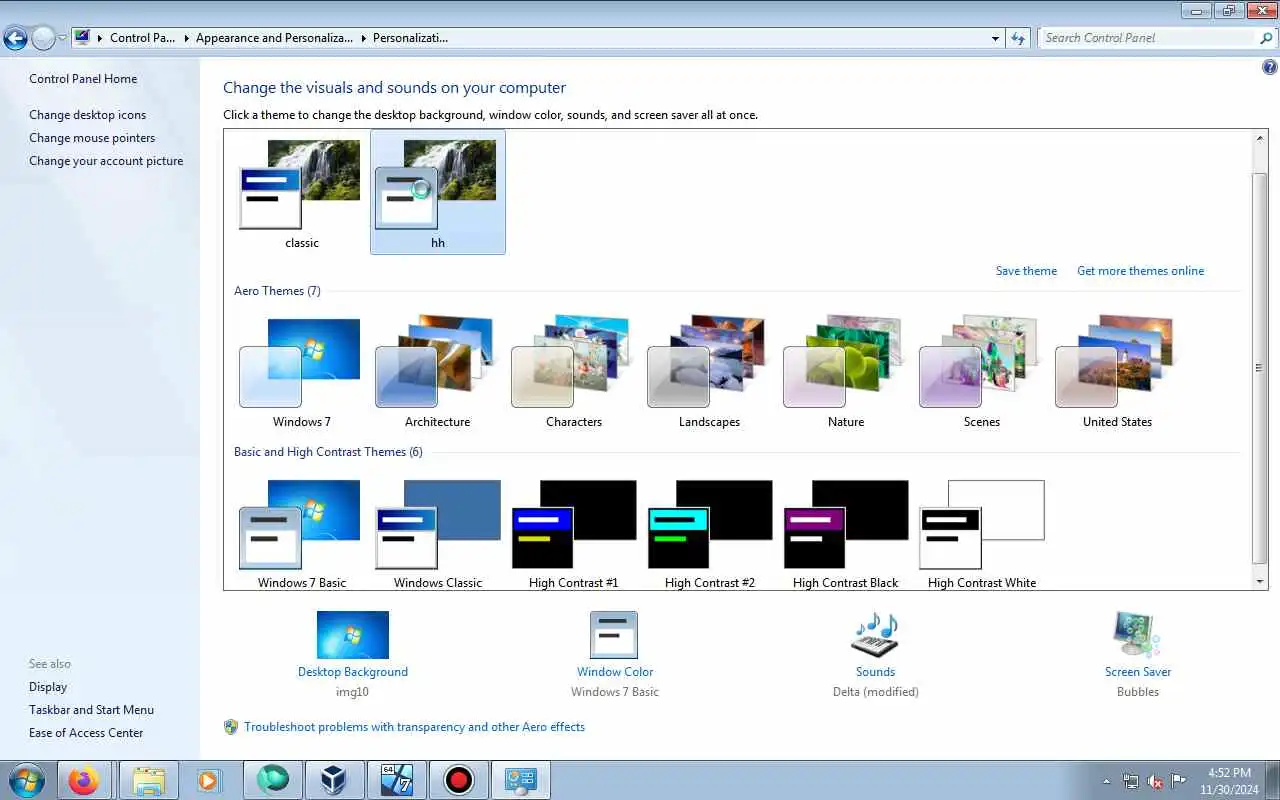Click the Screen Saver link text
1280x800 pixels.
(x=1138, y=672)
